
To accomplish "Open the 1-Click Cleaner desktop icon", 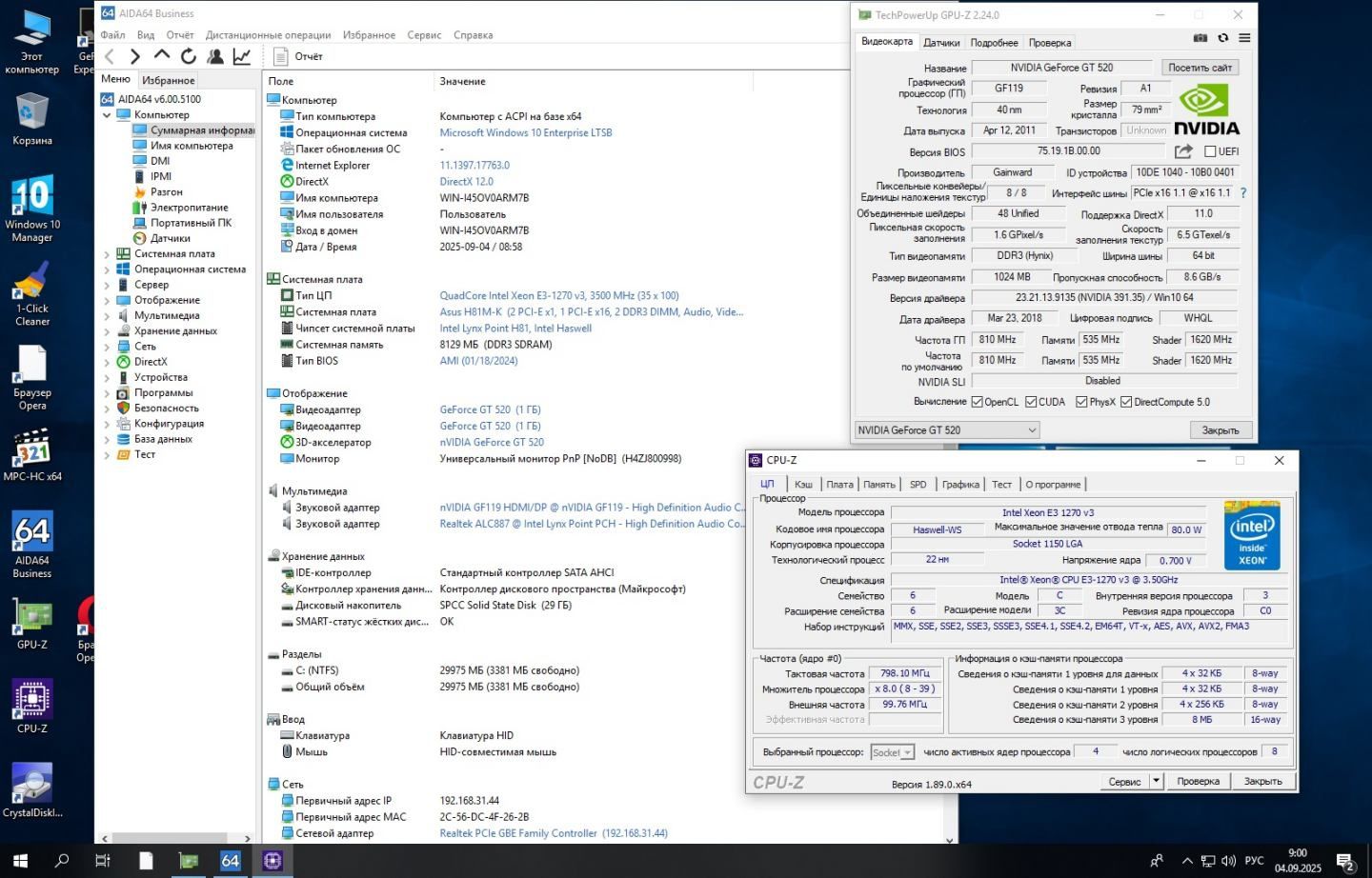I will 32,293.
